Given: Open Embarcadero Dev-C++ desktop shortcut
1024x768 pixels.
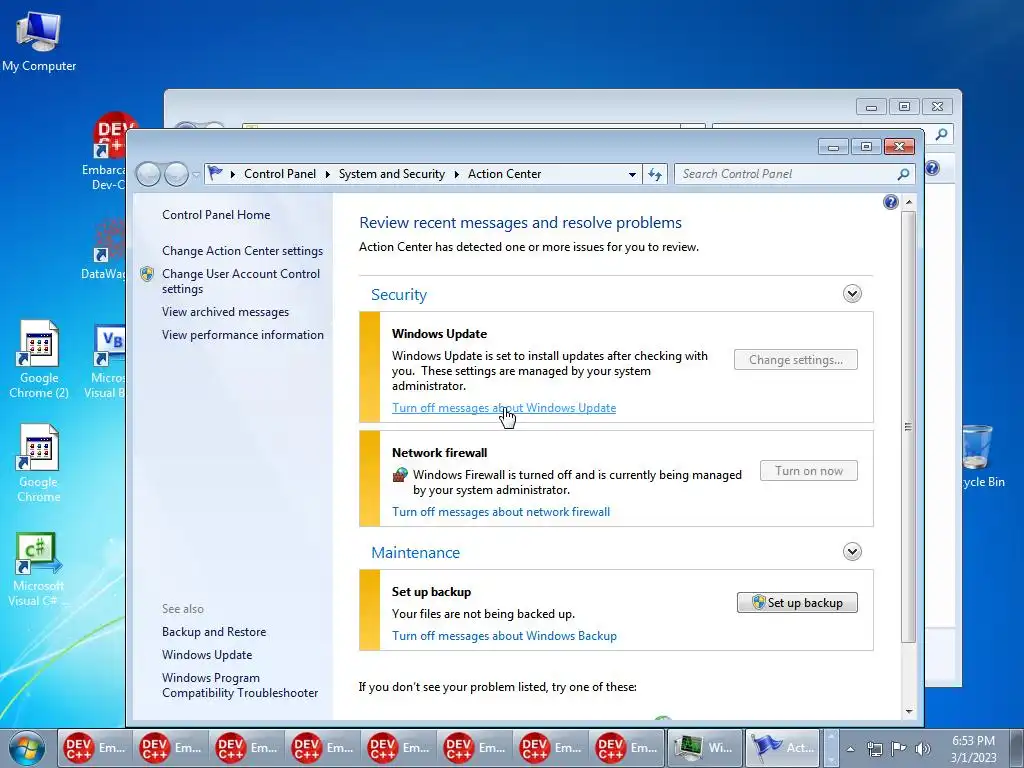Looking at the screenshot, I should pos(110,152).
